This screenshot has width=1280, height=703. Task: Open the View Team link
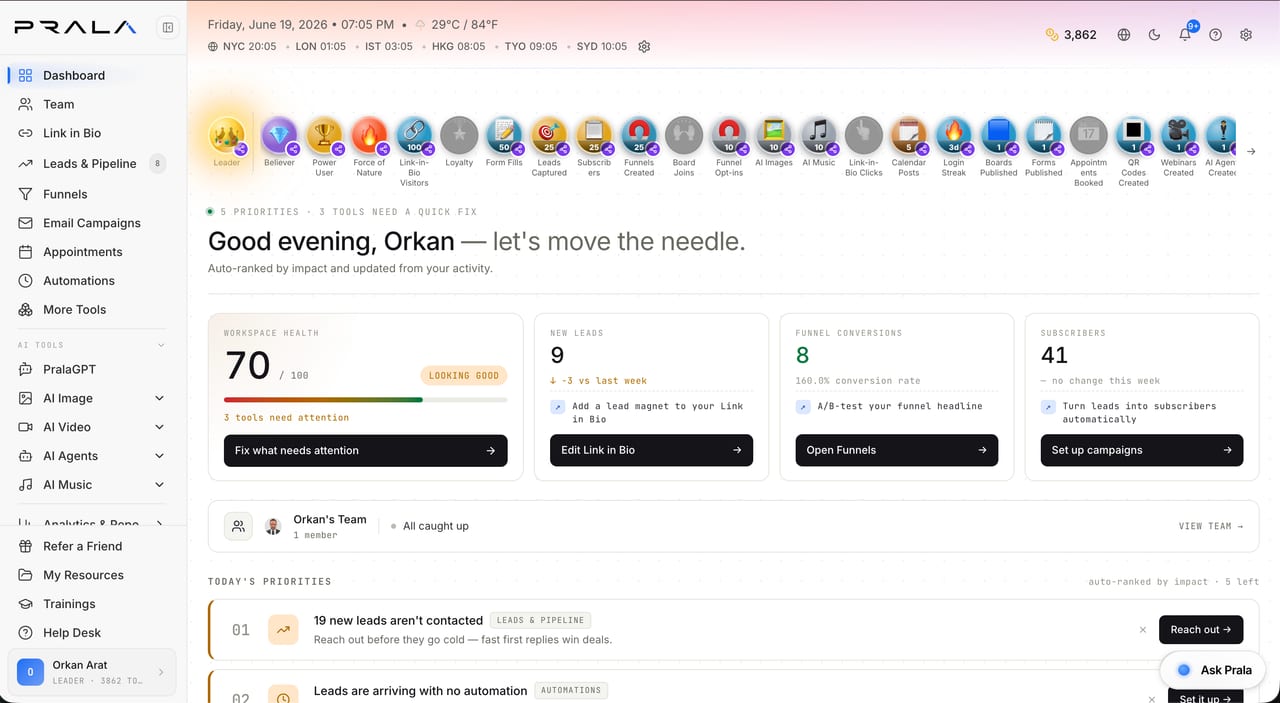click(1211, 526)
